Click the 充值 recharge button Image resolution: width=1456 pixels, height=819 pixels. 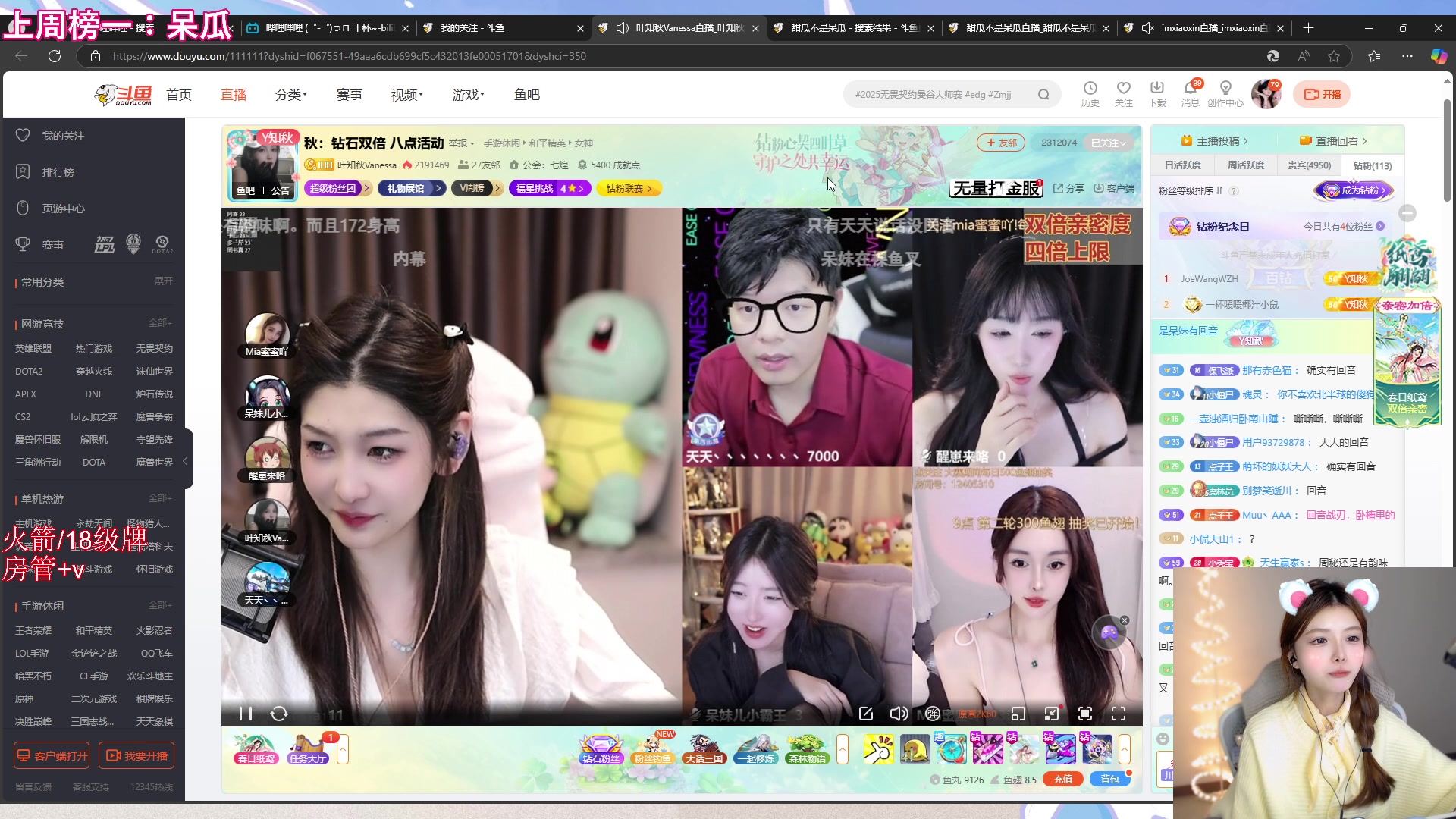point(1063,780)
